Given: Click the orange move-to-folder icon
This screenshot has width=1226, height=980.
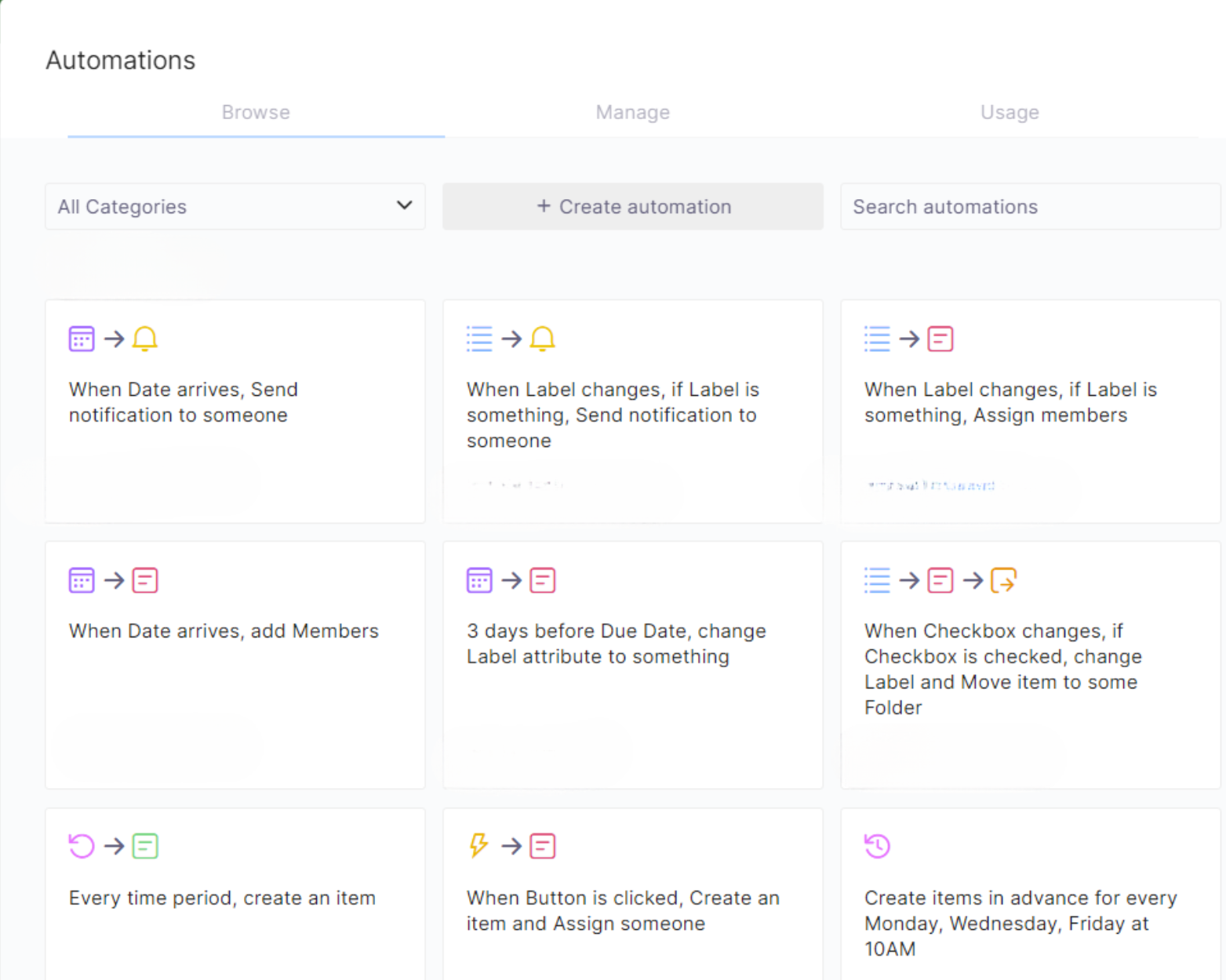Looking at the screenshot, I should pos(1003,580).
